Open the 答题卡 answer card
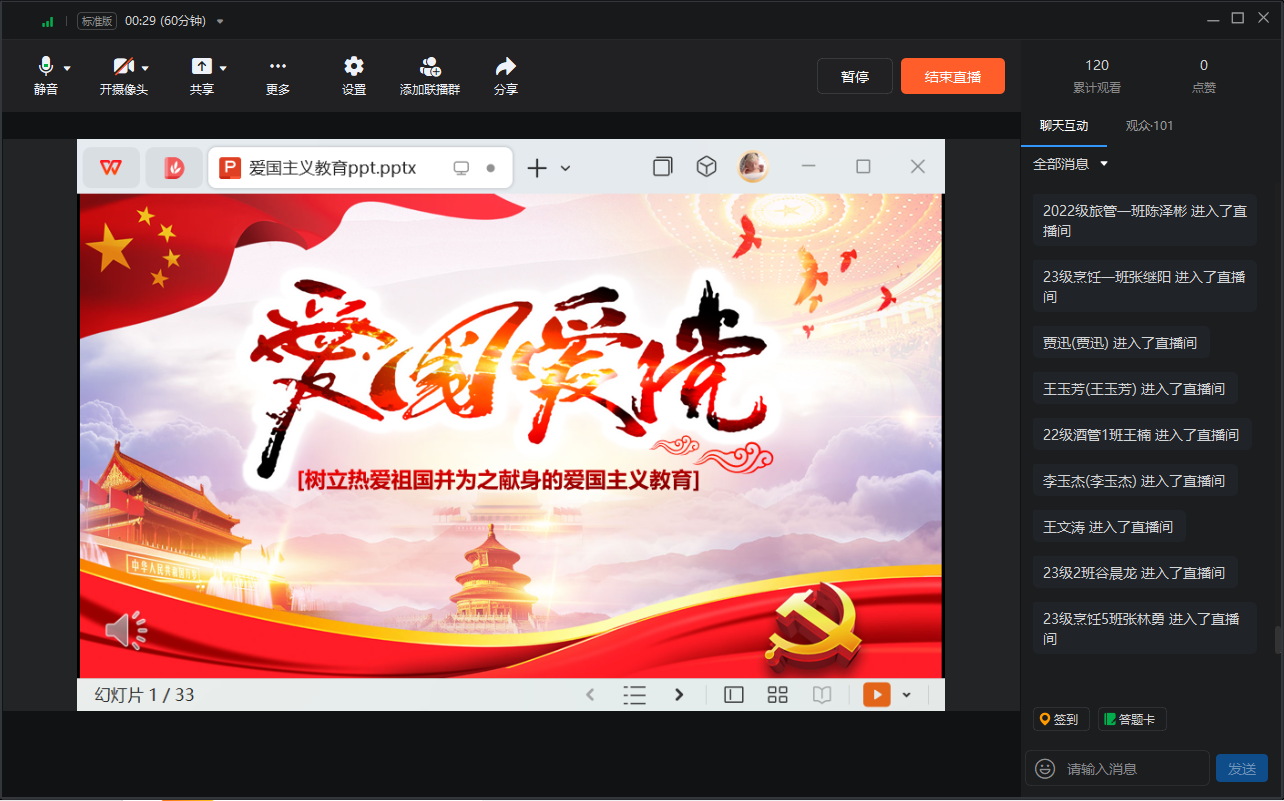 click(x=1132, y=719)
